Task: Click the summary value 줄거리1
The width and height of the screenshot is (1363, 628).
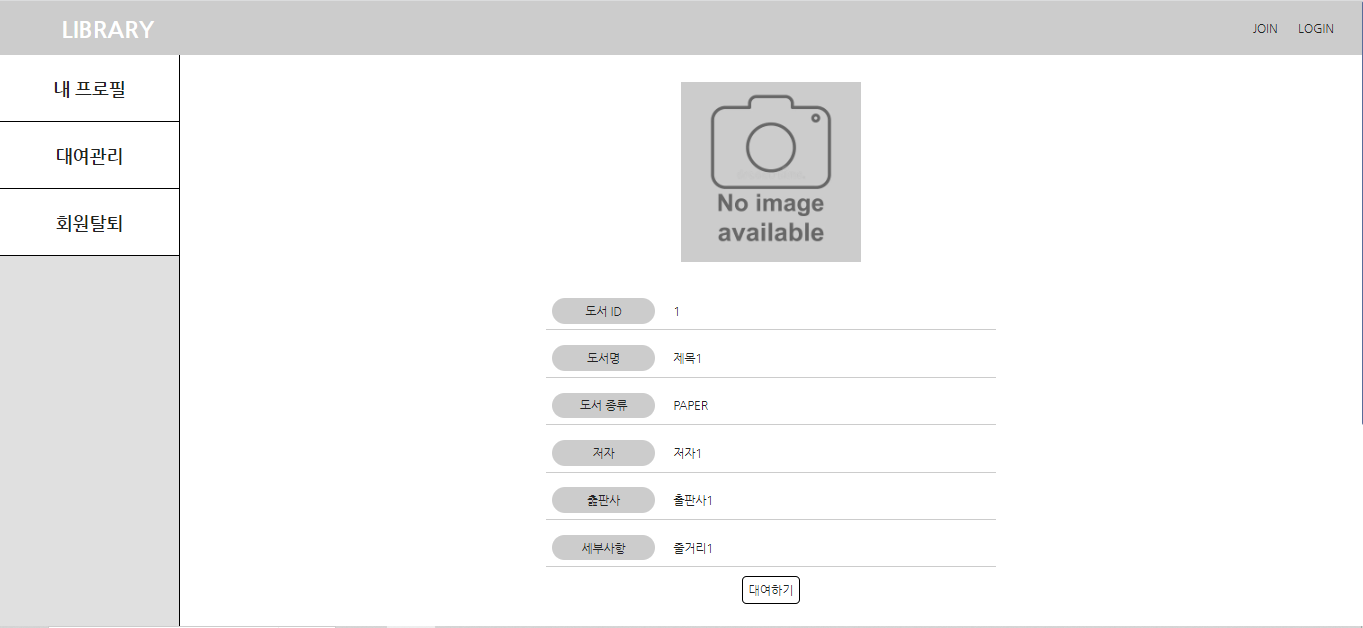Action: [x=691, y=547]
